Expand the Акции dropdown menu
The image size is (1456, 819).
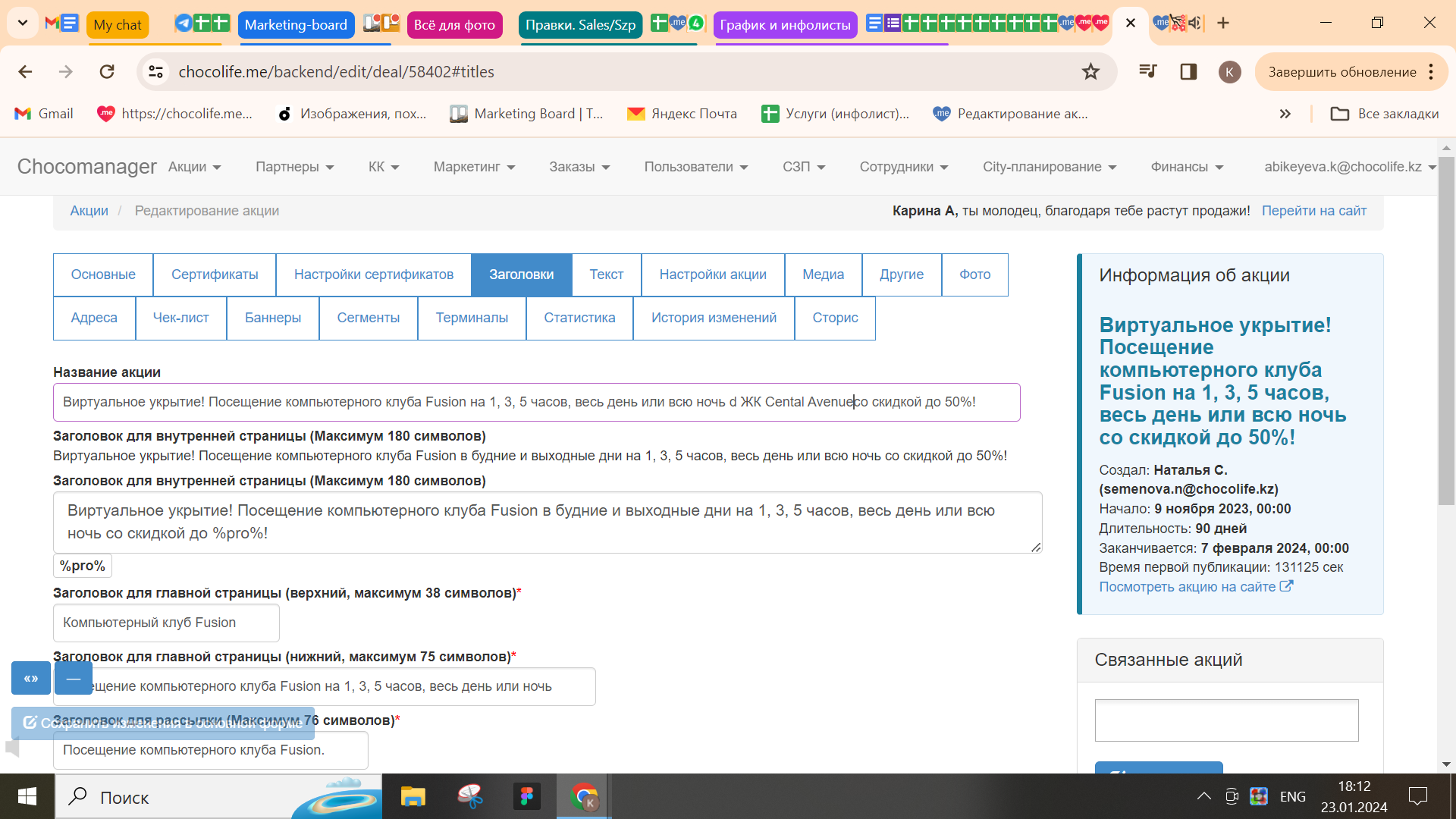click(x=194, y=167)
